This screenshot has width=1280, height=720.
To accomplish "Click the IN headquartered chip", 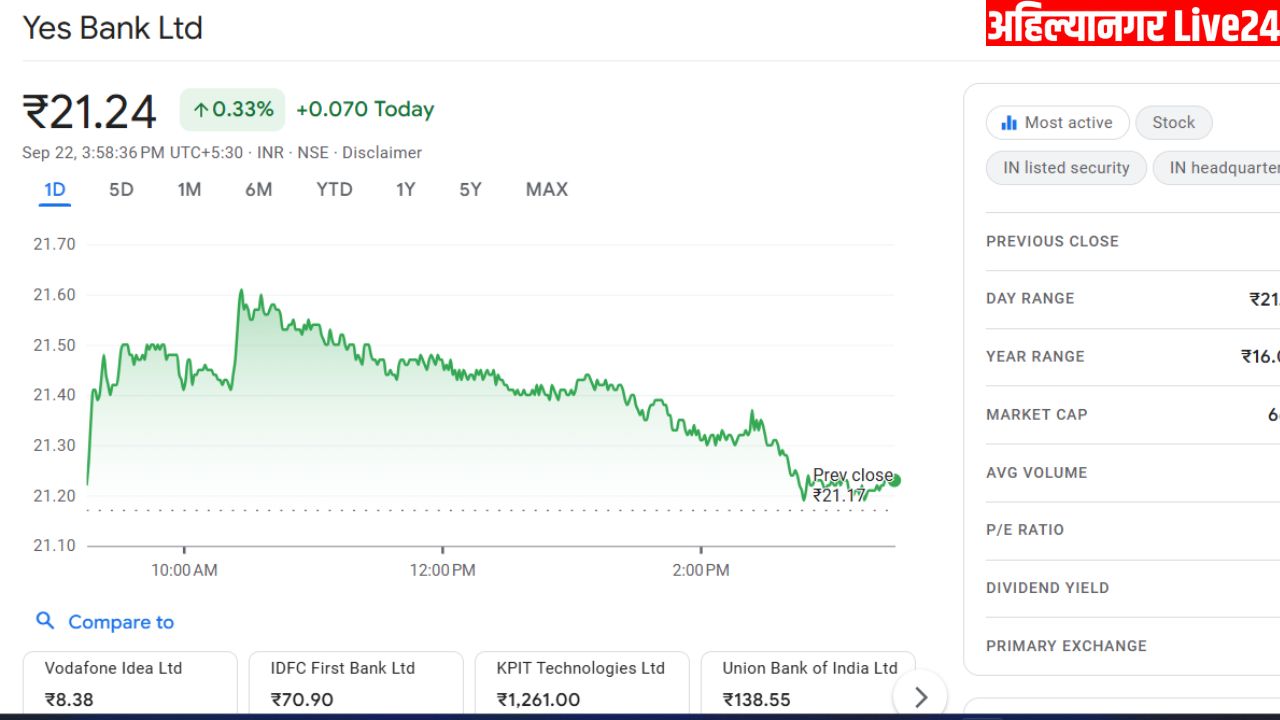I will coord(1217,168).
